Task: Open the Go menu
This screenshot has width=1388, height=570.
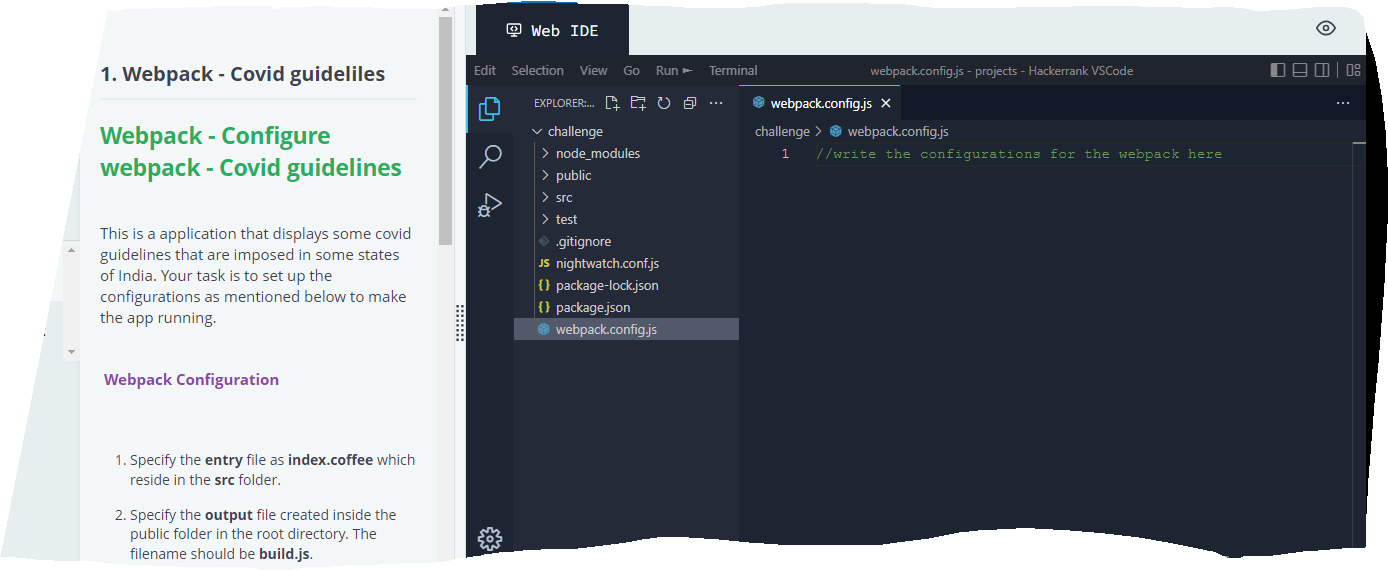Action: point(631,70)
